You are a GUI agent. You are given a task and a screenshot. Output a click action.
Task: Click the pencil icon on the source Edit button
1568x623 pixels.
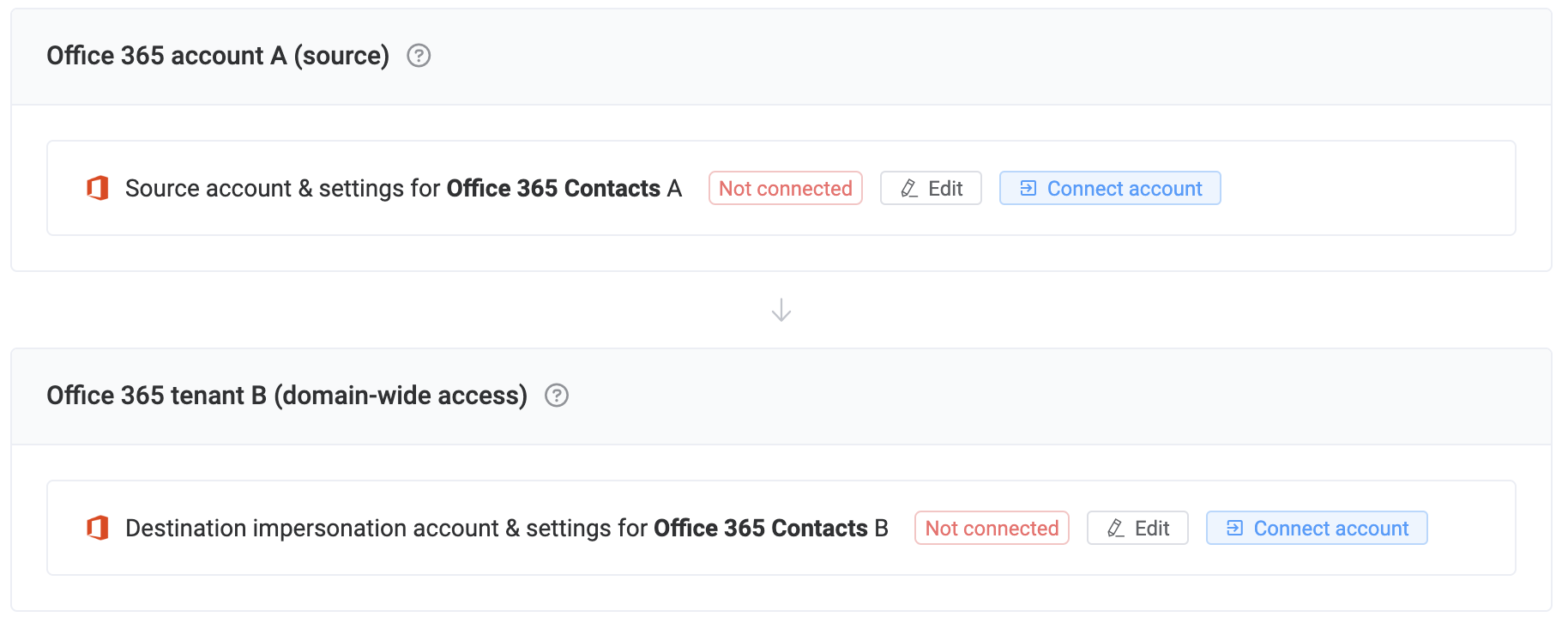(x=908, y=187)
